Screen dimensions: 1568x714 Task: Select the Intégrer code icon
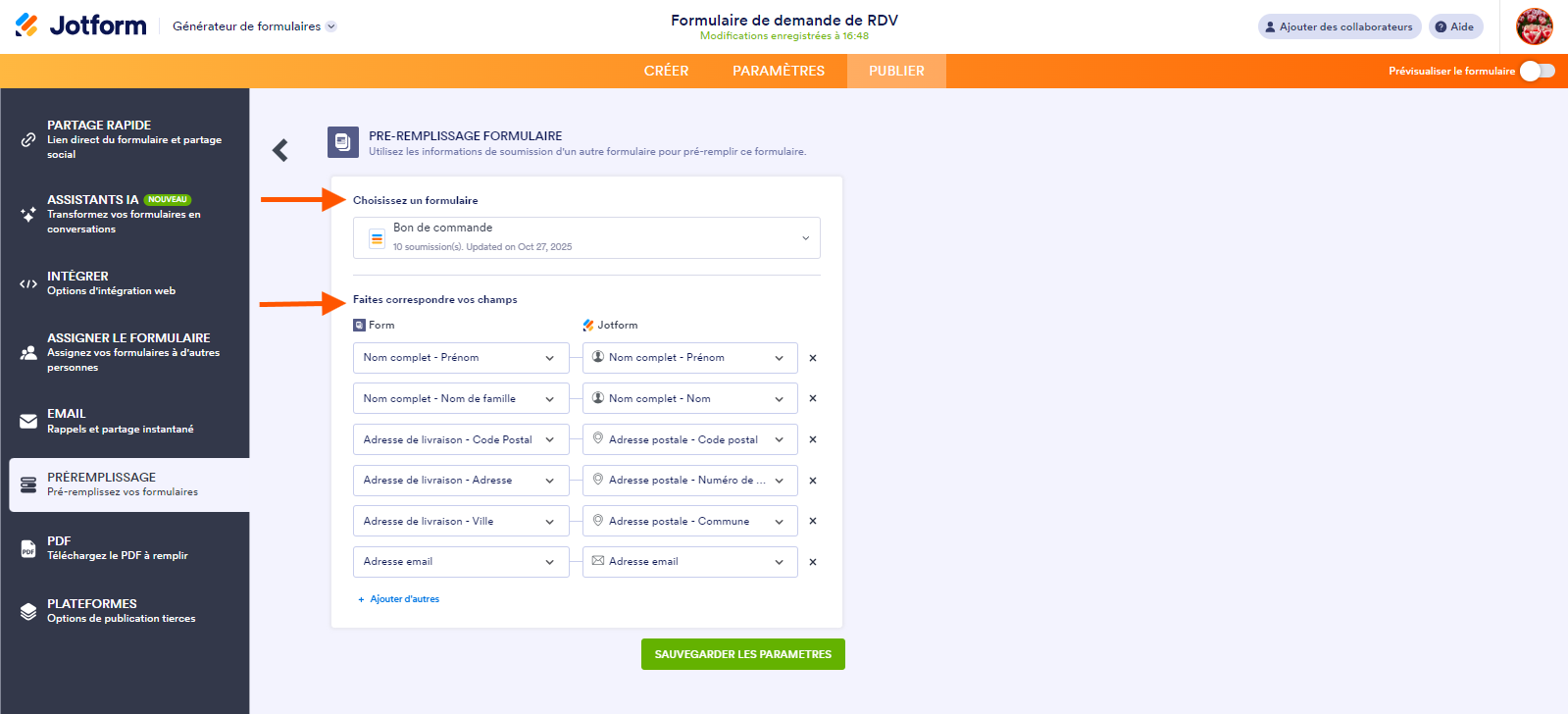(x=28, y=283)
